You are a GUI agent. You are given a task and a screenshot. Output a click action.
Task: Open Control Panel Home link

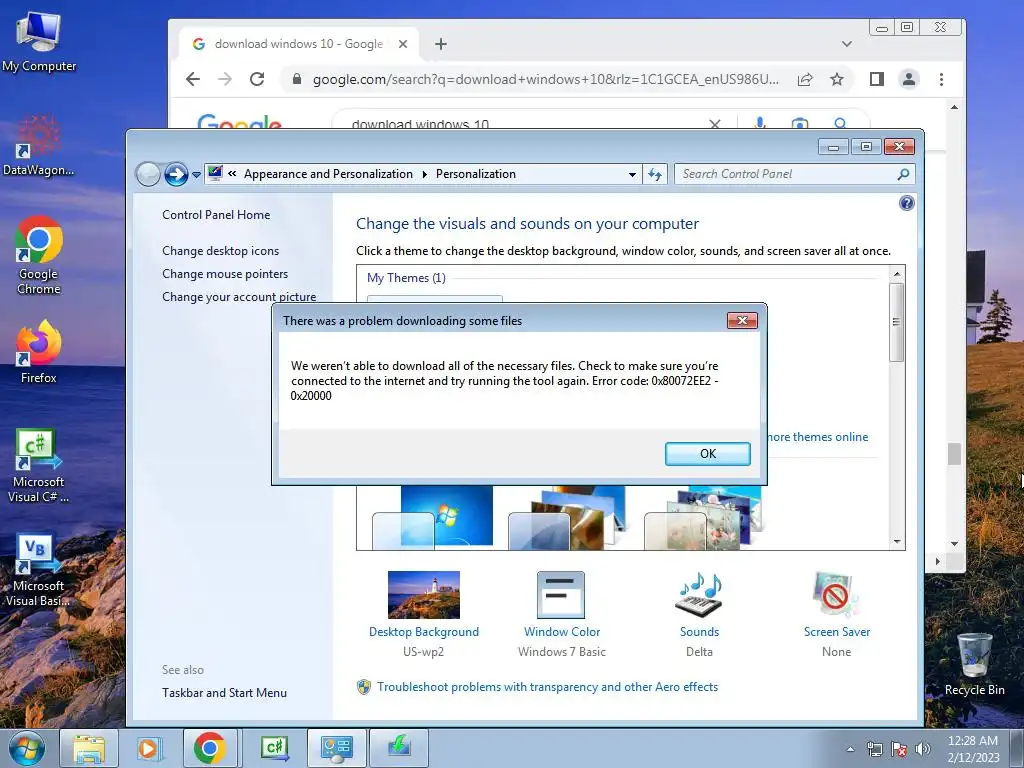pos(216,215)
